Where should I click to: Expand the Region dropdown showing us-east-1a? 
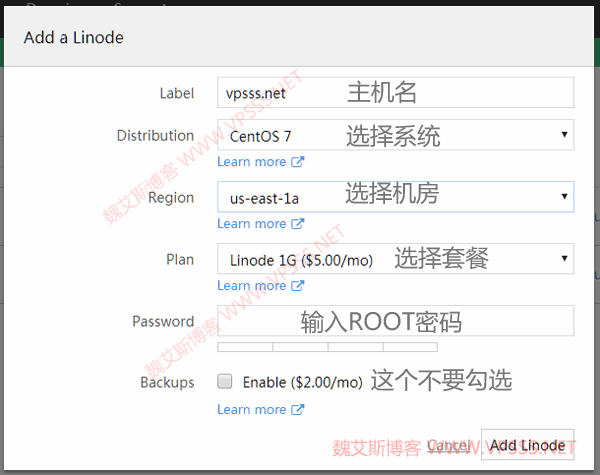point(395,197)
